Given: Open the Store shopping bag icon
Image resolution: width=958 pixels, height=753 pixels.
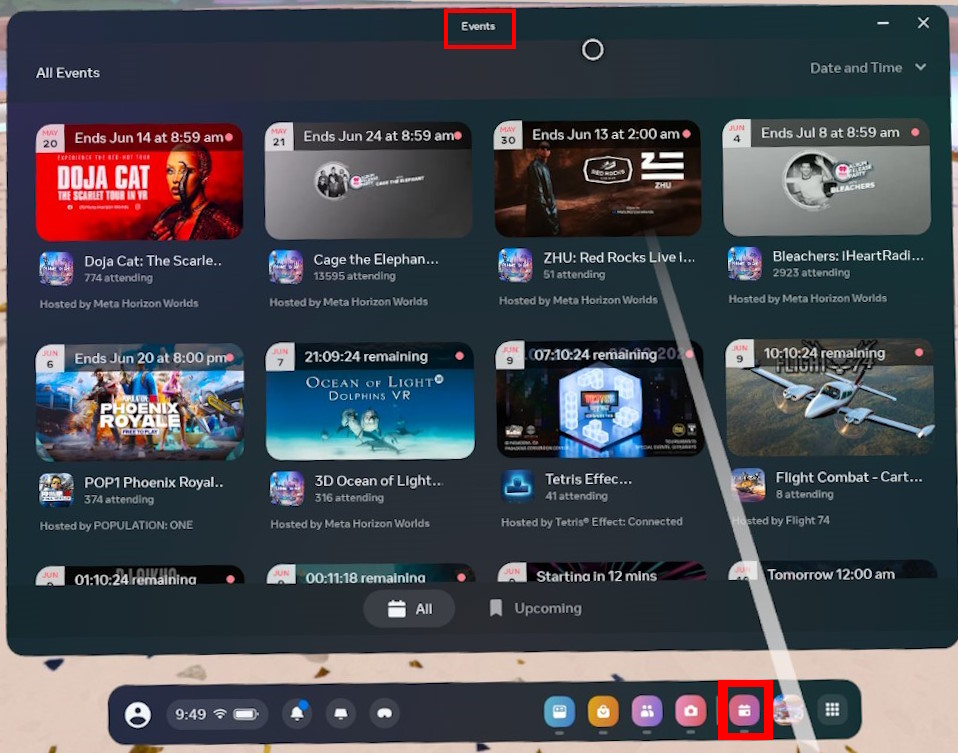Looking at the screenshot, I should pyautogui.click(x=603, y=711).
